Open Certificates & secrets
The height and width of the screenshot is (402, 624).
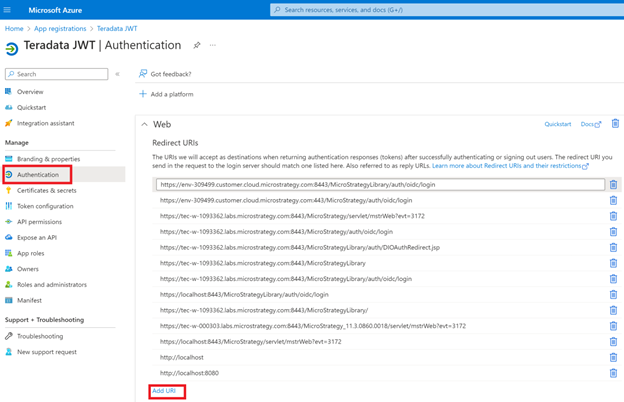pyautogui.click(x=47, y=191)
